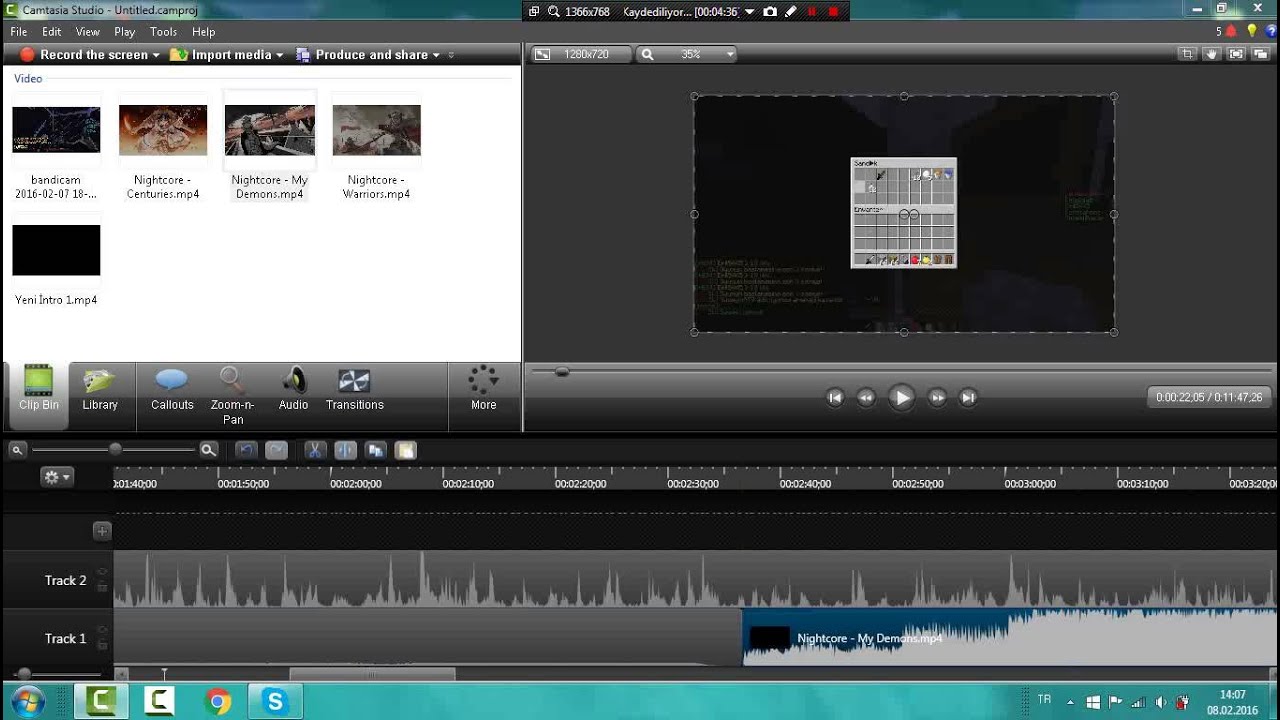Open the View menu
1280x720 pixels.
click(87, 32)
